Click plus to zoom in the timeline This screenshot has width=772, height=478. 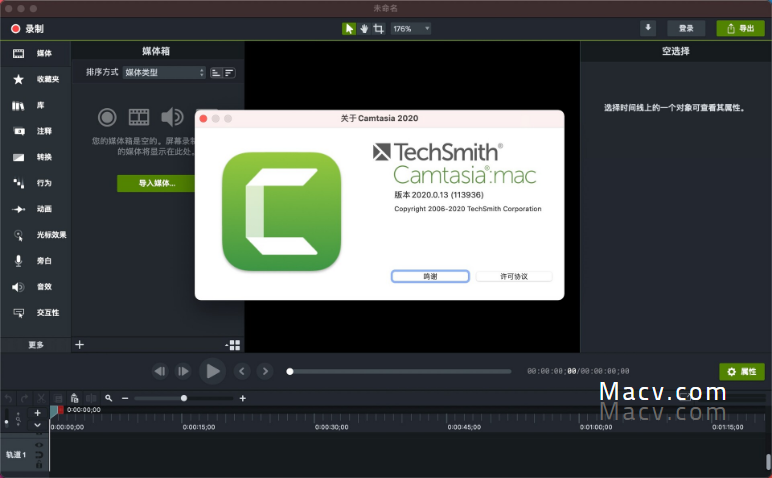point(243,398)
